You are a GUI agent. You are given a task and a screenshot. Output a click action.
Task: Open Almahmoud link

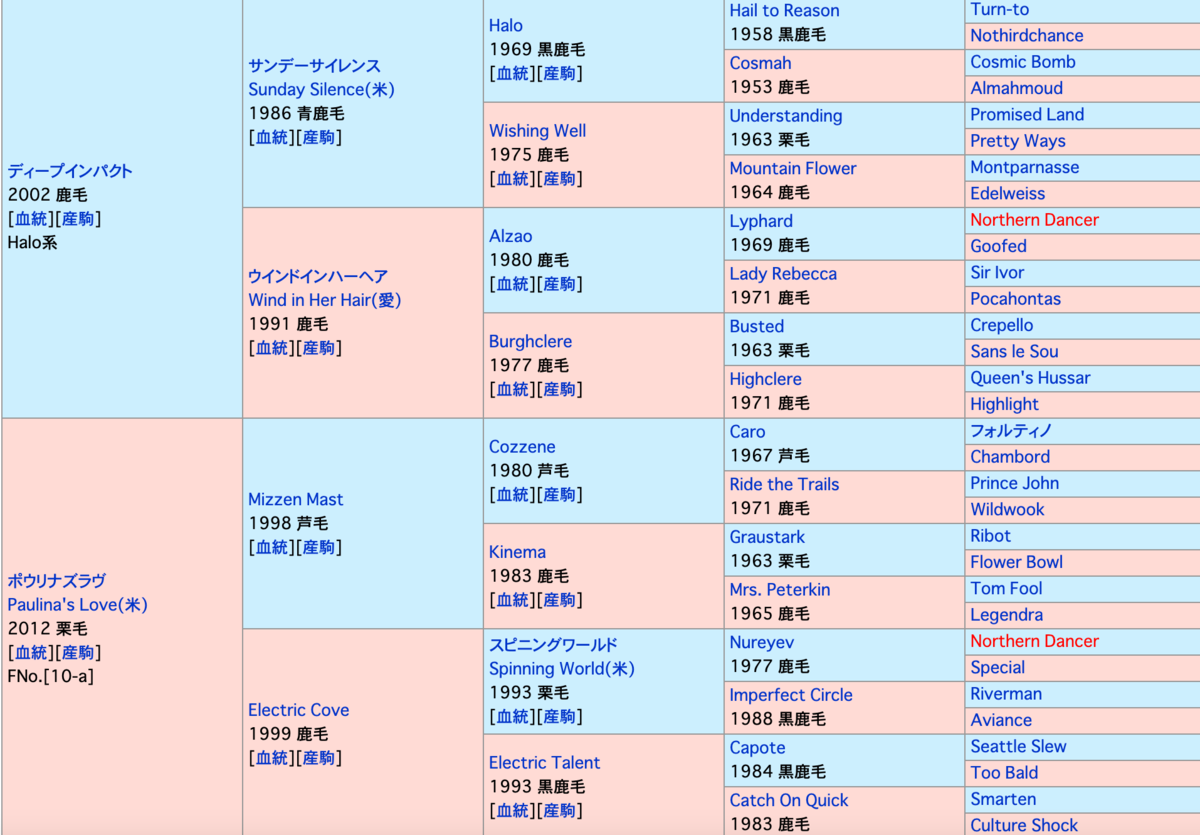(x=1017, y=88)
